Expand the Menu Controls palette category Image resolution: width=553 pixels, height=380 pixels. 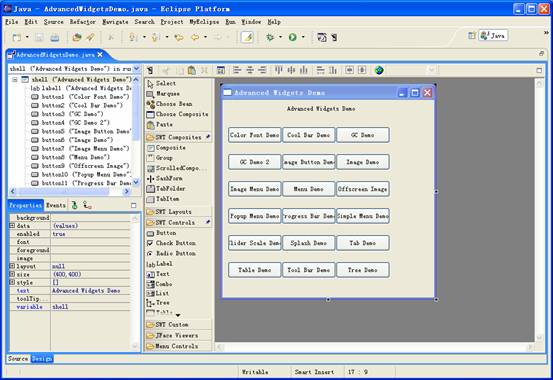tap(178, 346)
